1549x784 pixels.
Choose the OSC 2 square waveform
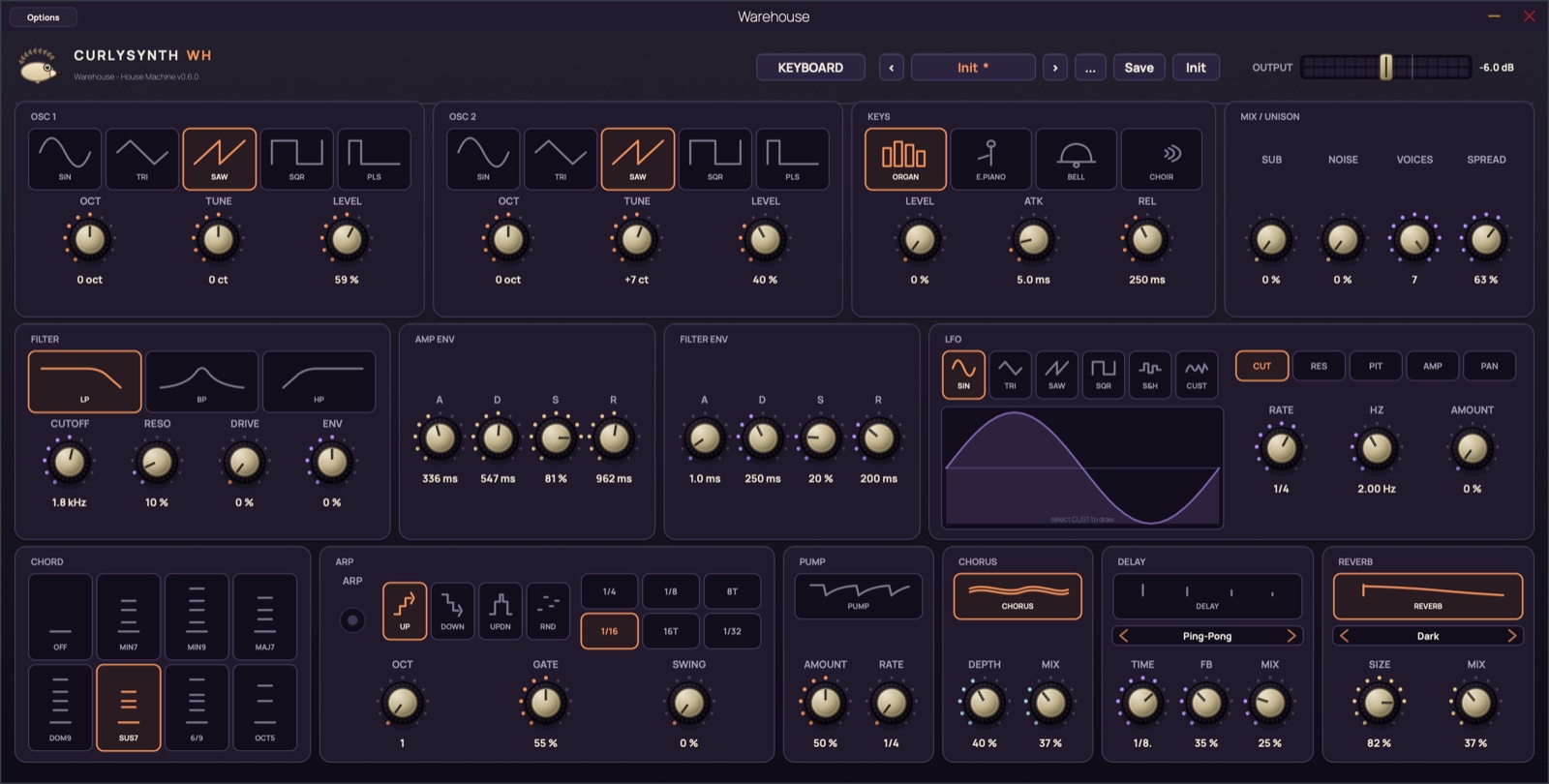715,159
